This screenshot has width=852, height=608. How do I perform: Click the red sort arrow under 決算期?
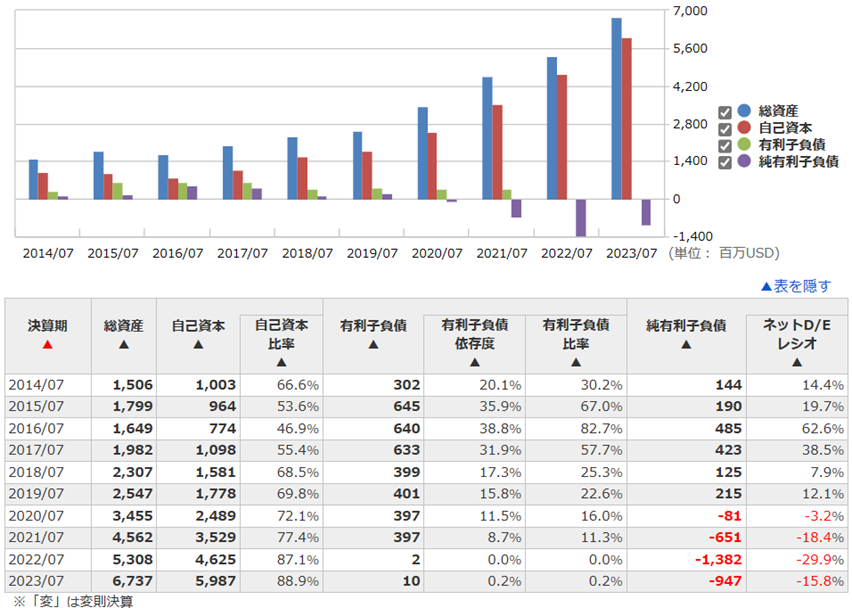pos(47,345)
